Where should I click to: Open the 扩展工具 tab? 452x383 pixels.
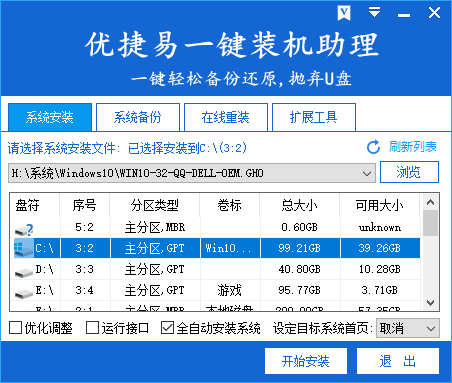(314, 117)
